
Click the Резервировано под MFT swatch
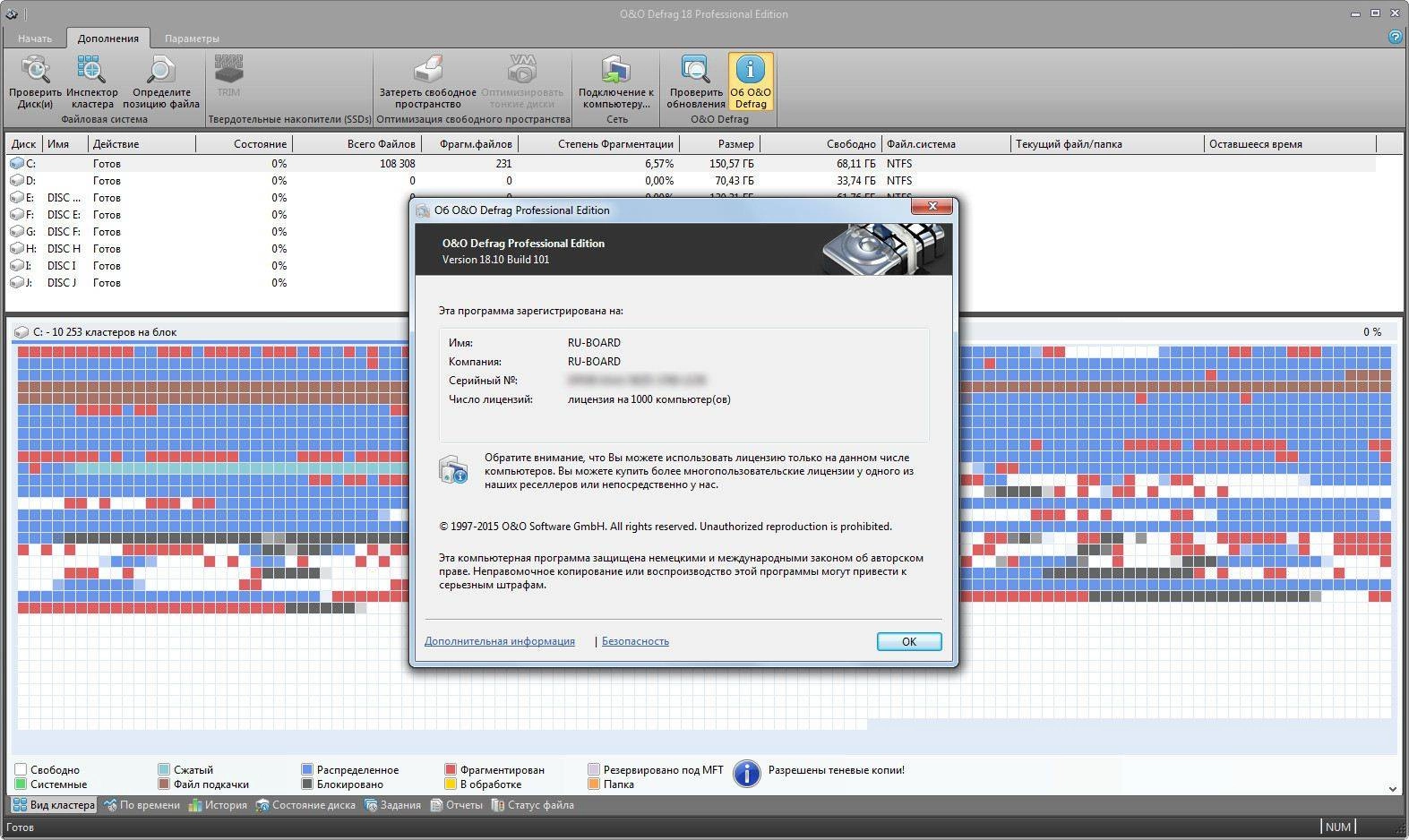594,769
